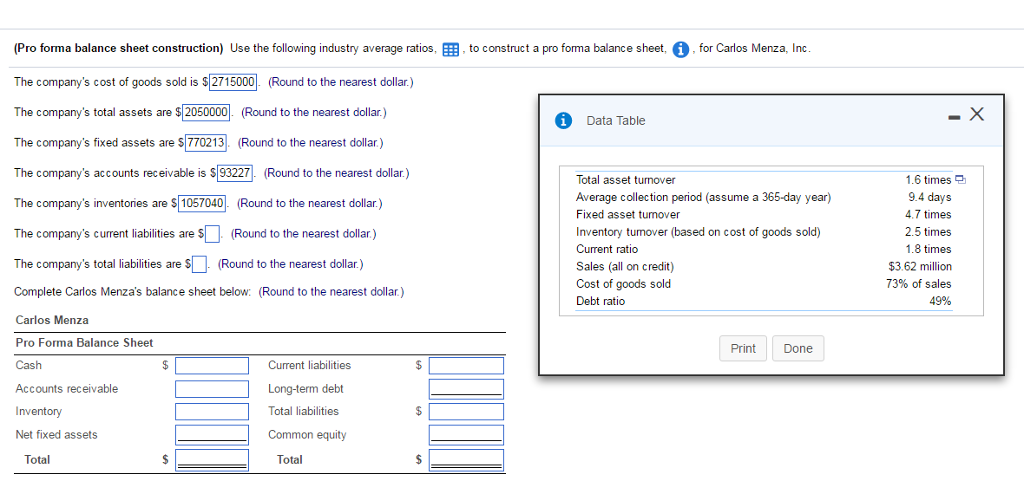This screenshot has height=494, width=1024.
Task: Click the 'Pro Forma Balance Sheet' heading
Action: pyautogui.click(x=84, y=343)
